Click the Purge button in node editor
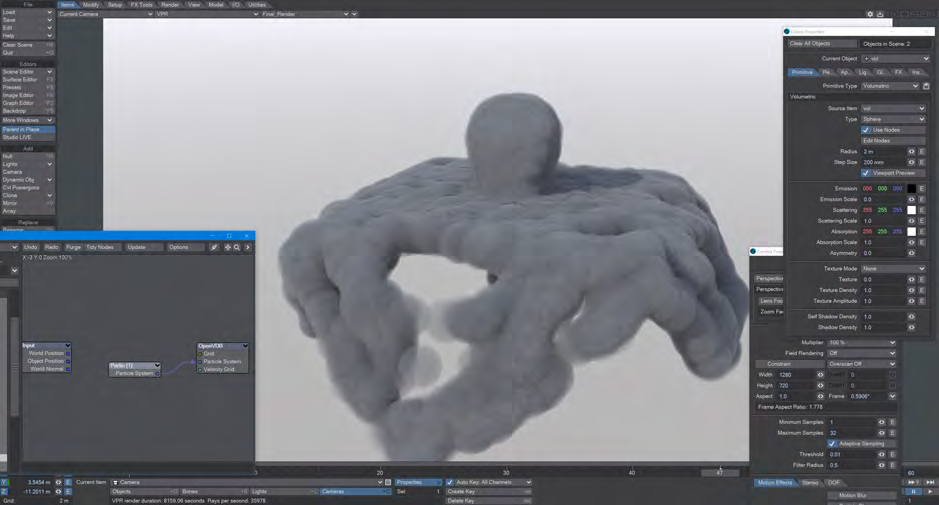 73,247
